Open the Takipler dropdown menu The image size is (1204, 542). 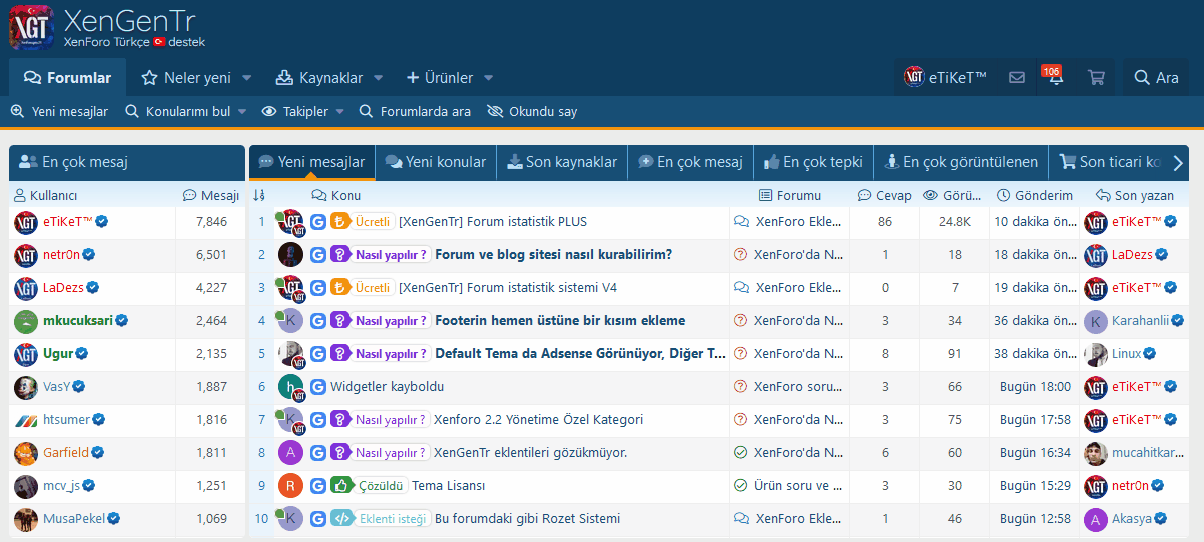[303, 112]
